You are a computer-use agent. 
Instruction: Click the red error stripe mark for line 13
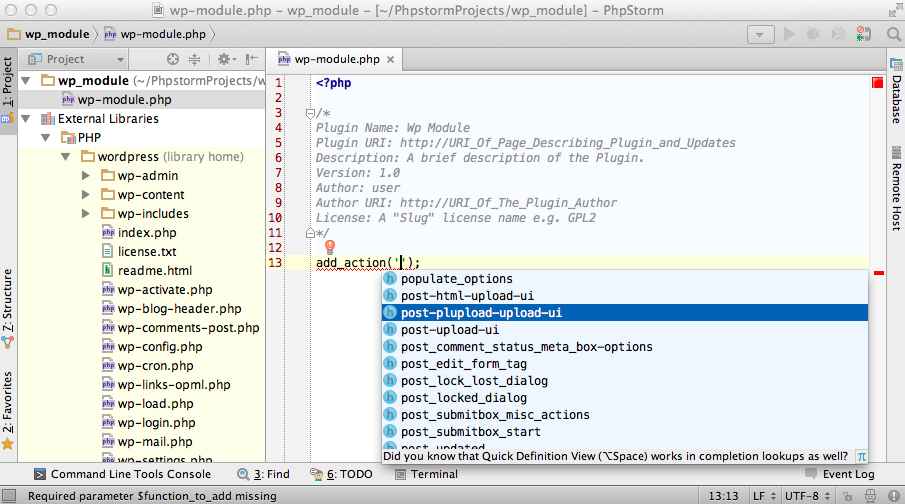pyautogui.click(x=879, y=272)
